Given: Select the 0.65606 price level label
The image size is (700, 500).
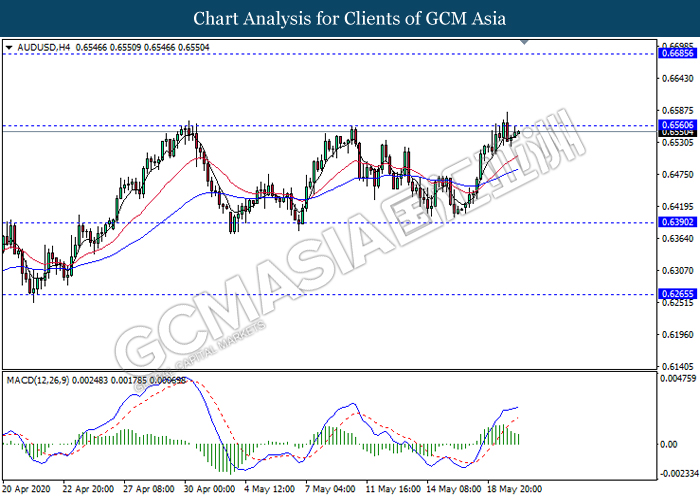Looking at the screenshot, I should (x=677, y=125).
